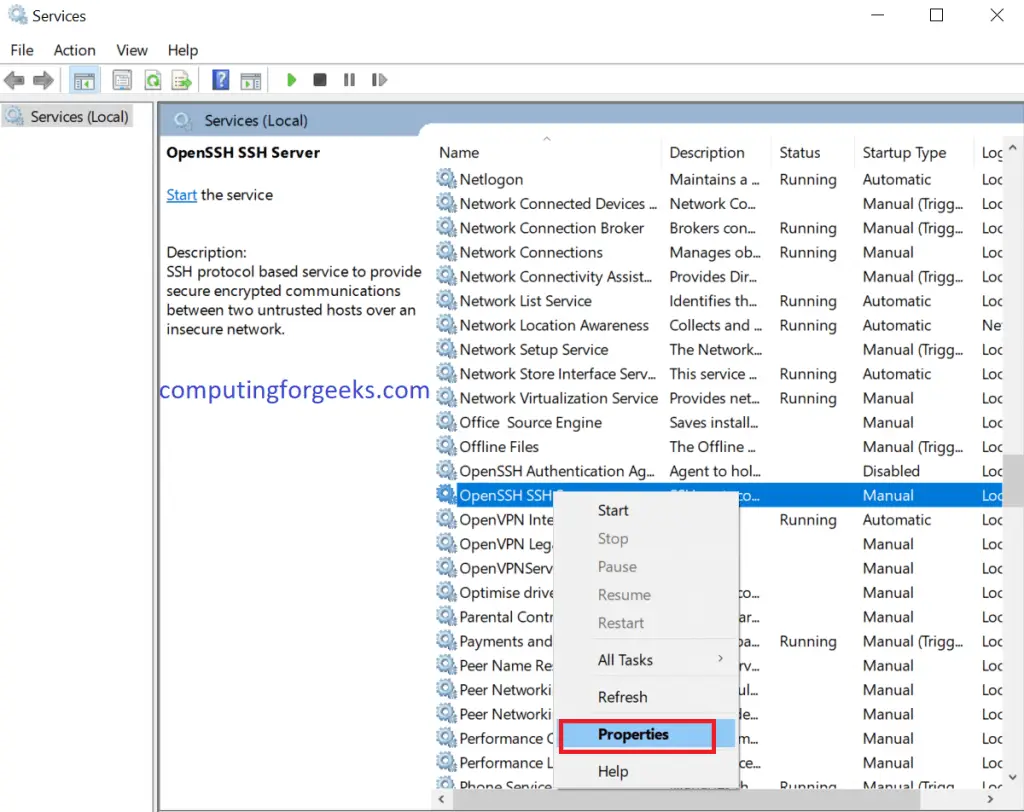
Task: Open the Action menu
Action: 75,50
